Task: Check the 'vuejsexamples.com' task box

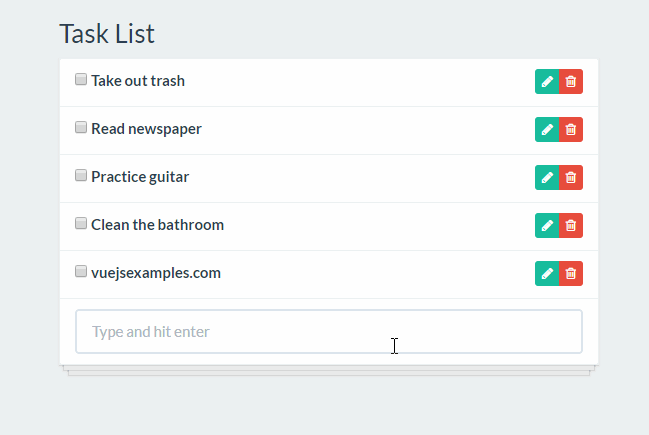Action: click(x=81, y=271)
